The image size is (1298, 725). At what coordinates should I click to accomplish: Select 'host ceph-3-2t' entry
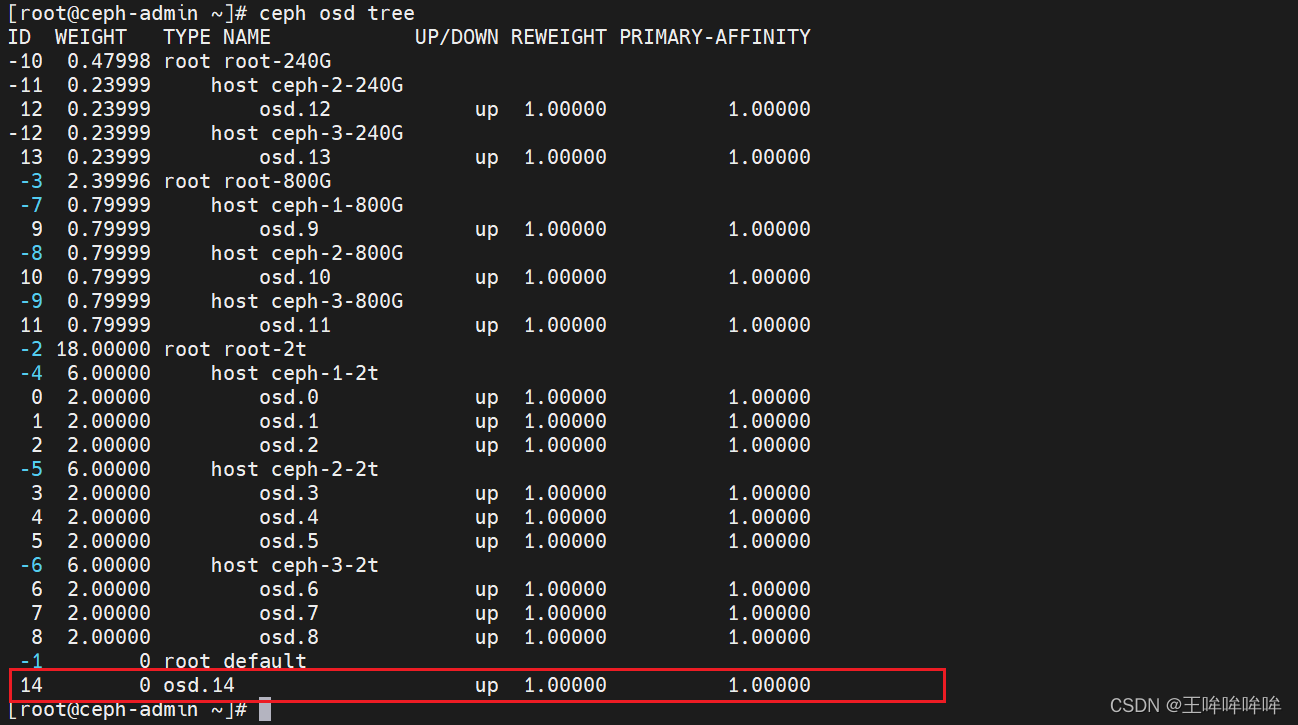point(295,565)
